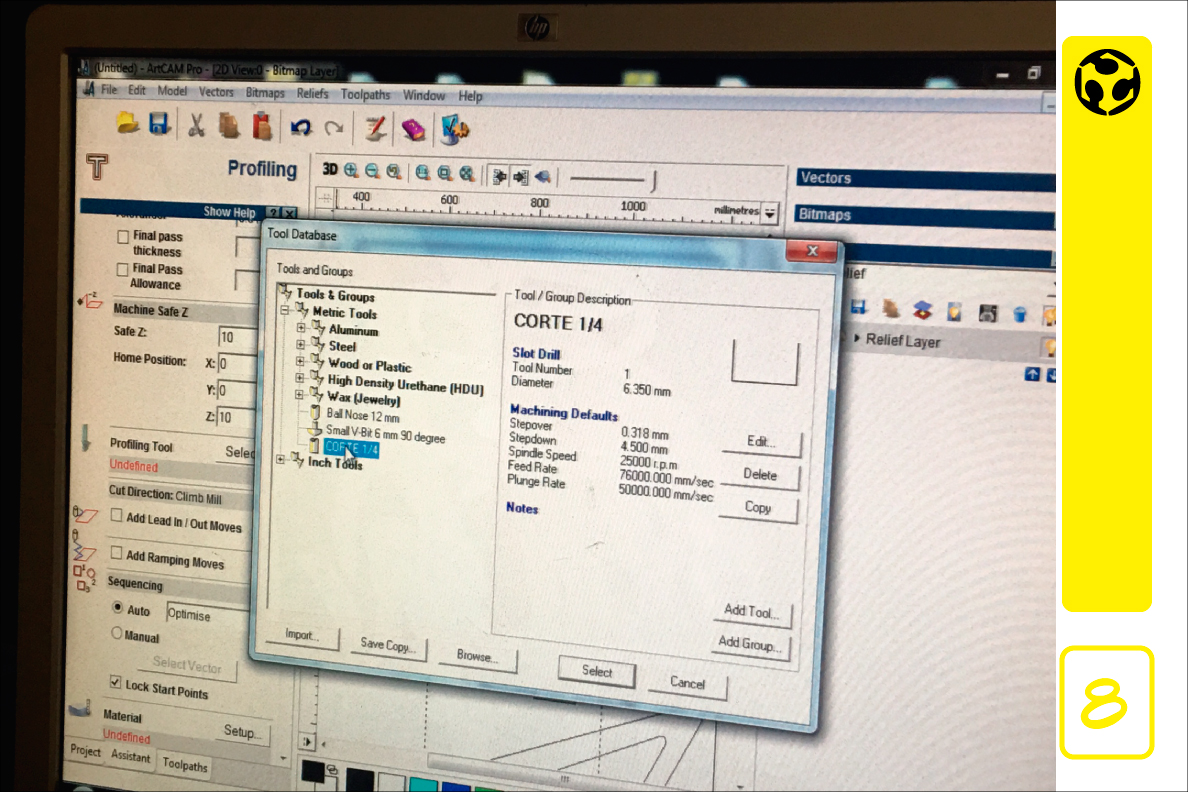Image resolution: width=1188 pixels, height=792 pixels.
Task: Click Cancel in Tool Database dialog
Action: [x=687, y=683]
